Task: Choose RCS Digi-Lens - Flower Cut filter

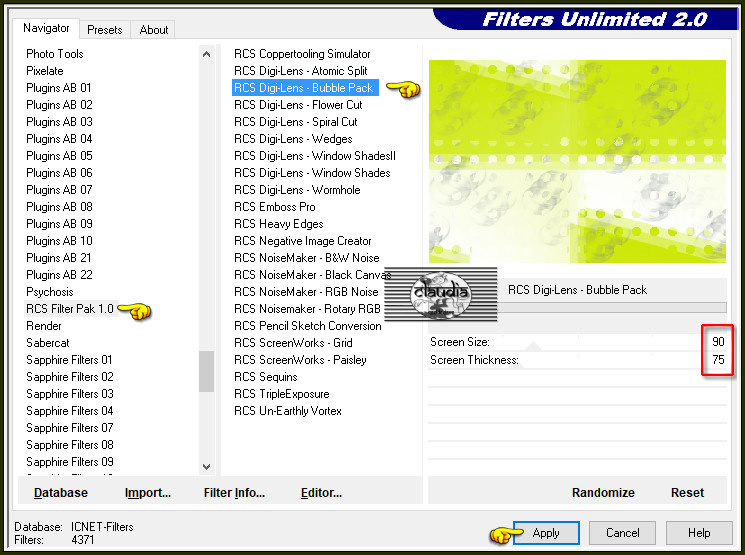Action: point(298,105)
